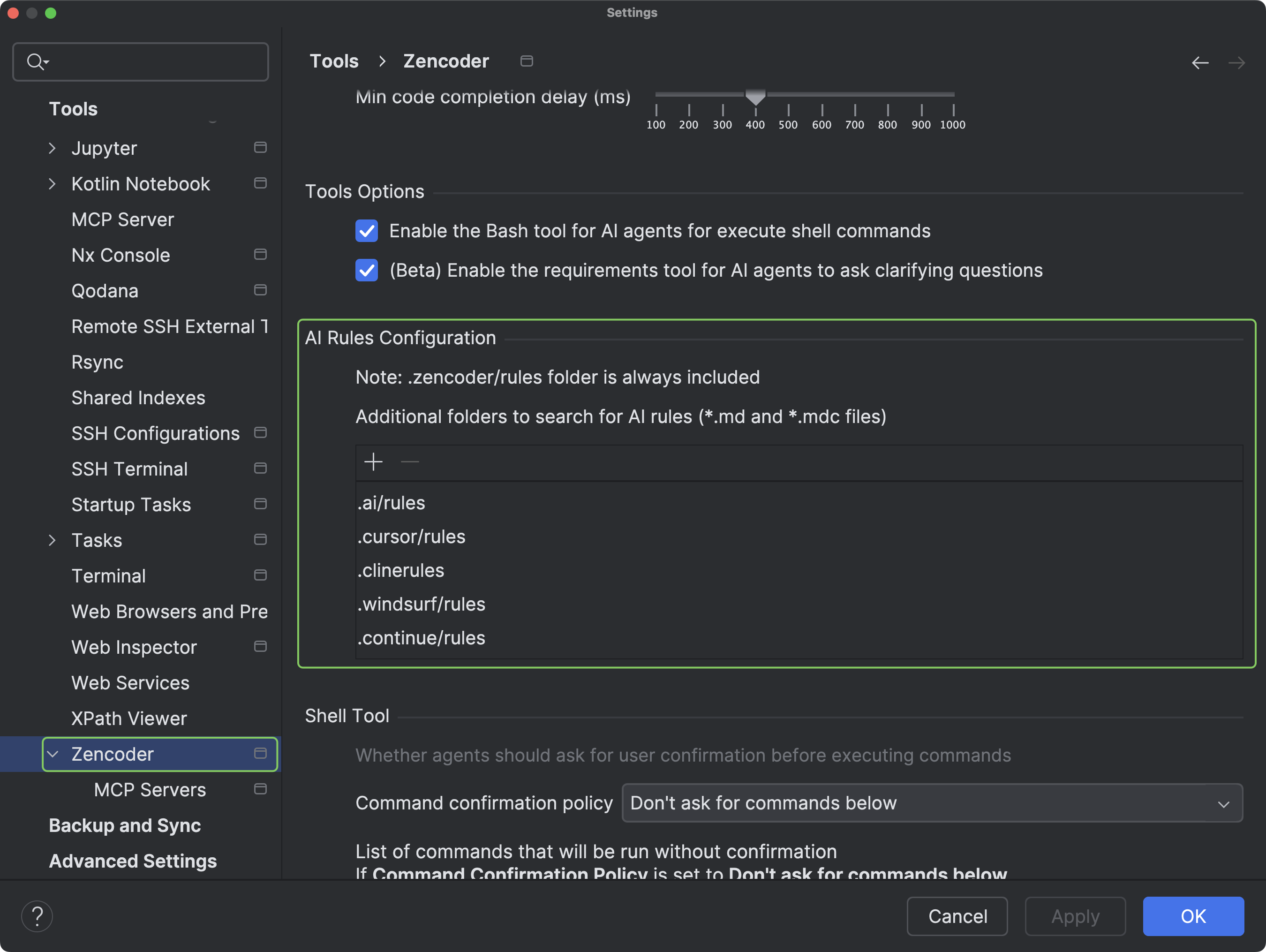Remove selected rules folder using the minus icon
This screenshot has width=1266, height=952.
[410, 461]
